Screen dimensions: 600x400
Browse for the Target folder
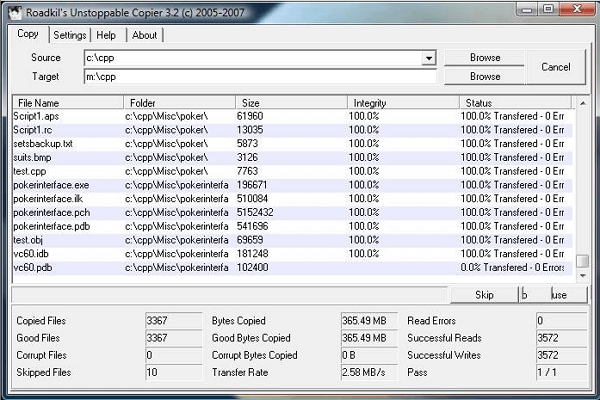click(x=485, y=76)
